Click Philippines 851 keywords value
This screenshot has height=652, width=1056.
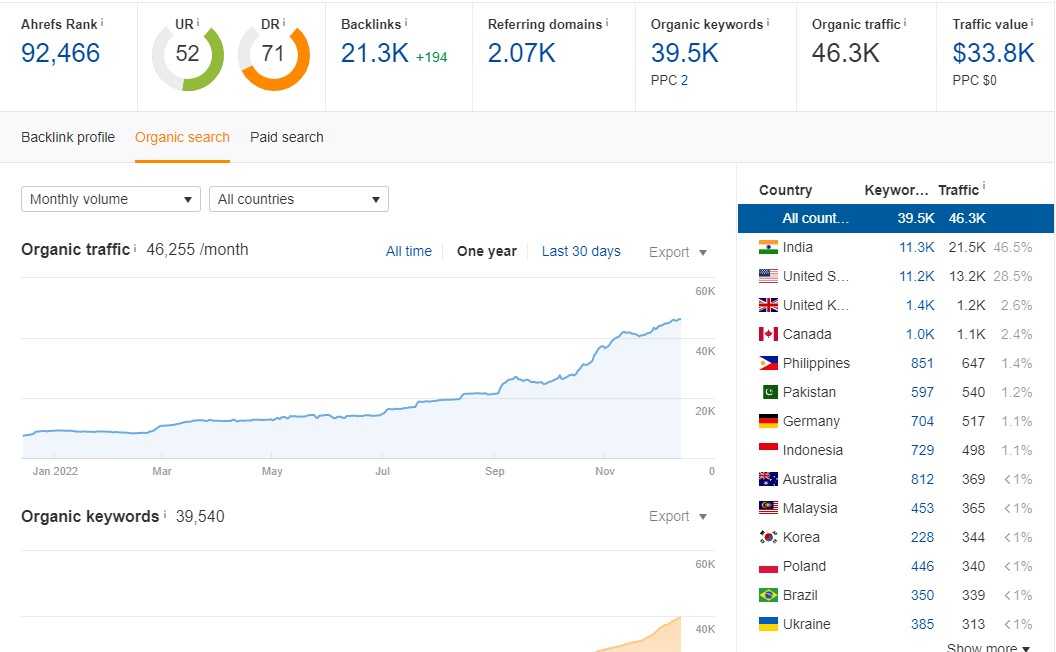(922, 363)
